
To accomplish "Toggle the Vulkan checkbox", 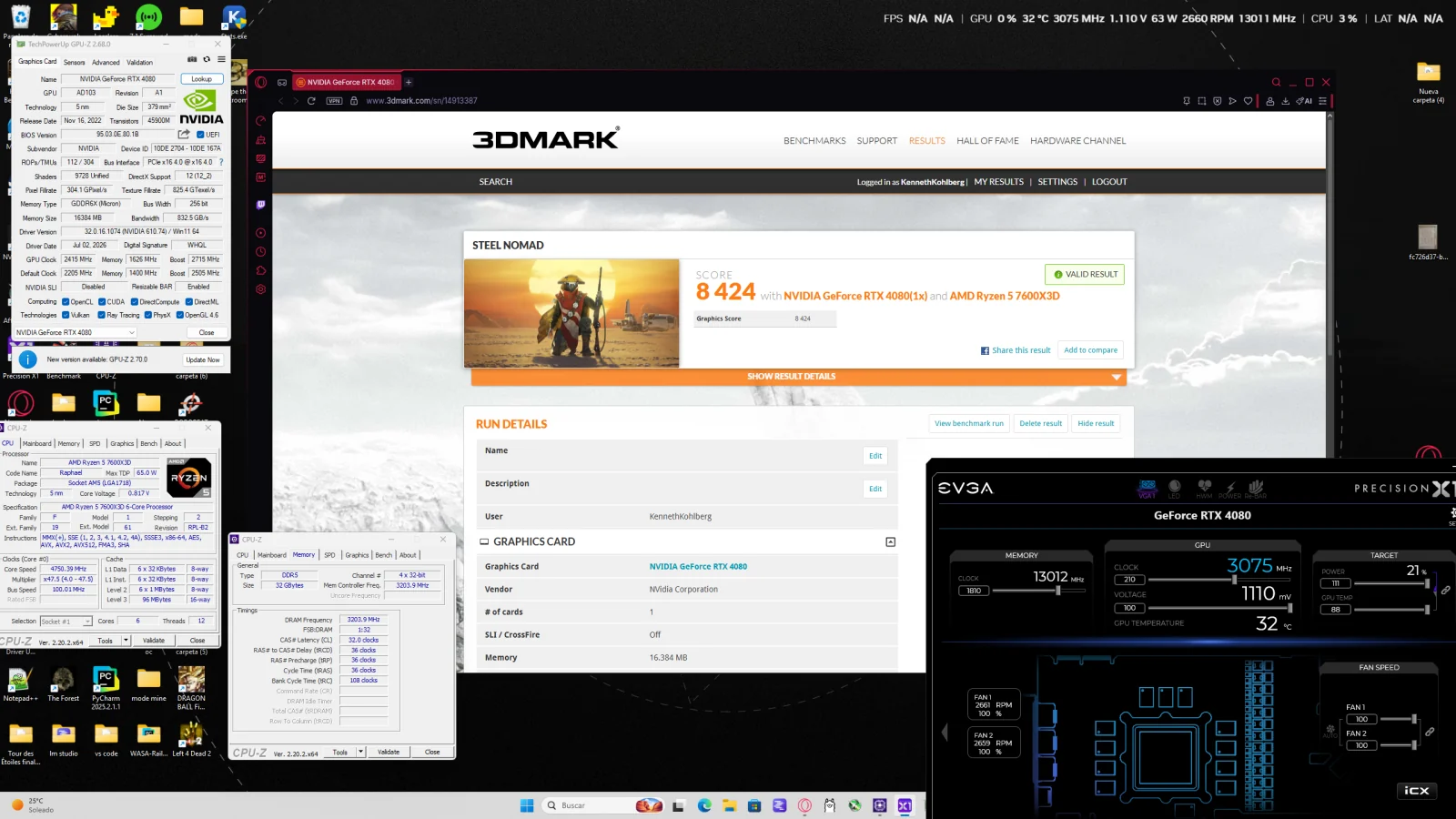I will point(66,315).
